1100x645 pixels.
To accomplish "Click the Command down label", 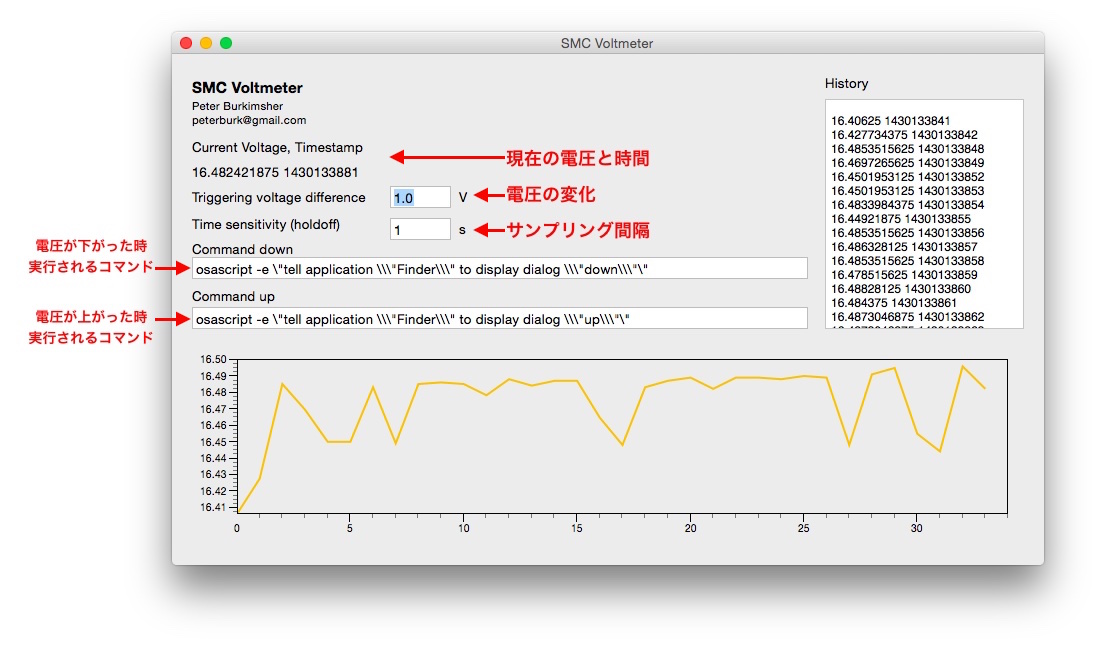I will [242, 249].
